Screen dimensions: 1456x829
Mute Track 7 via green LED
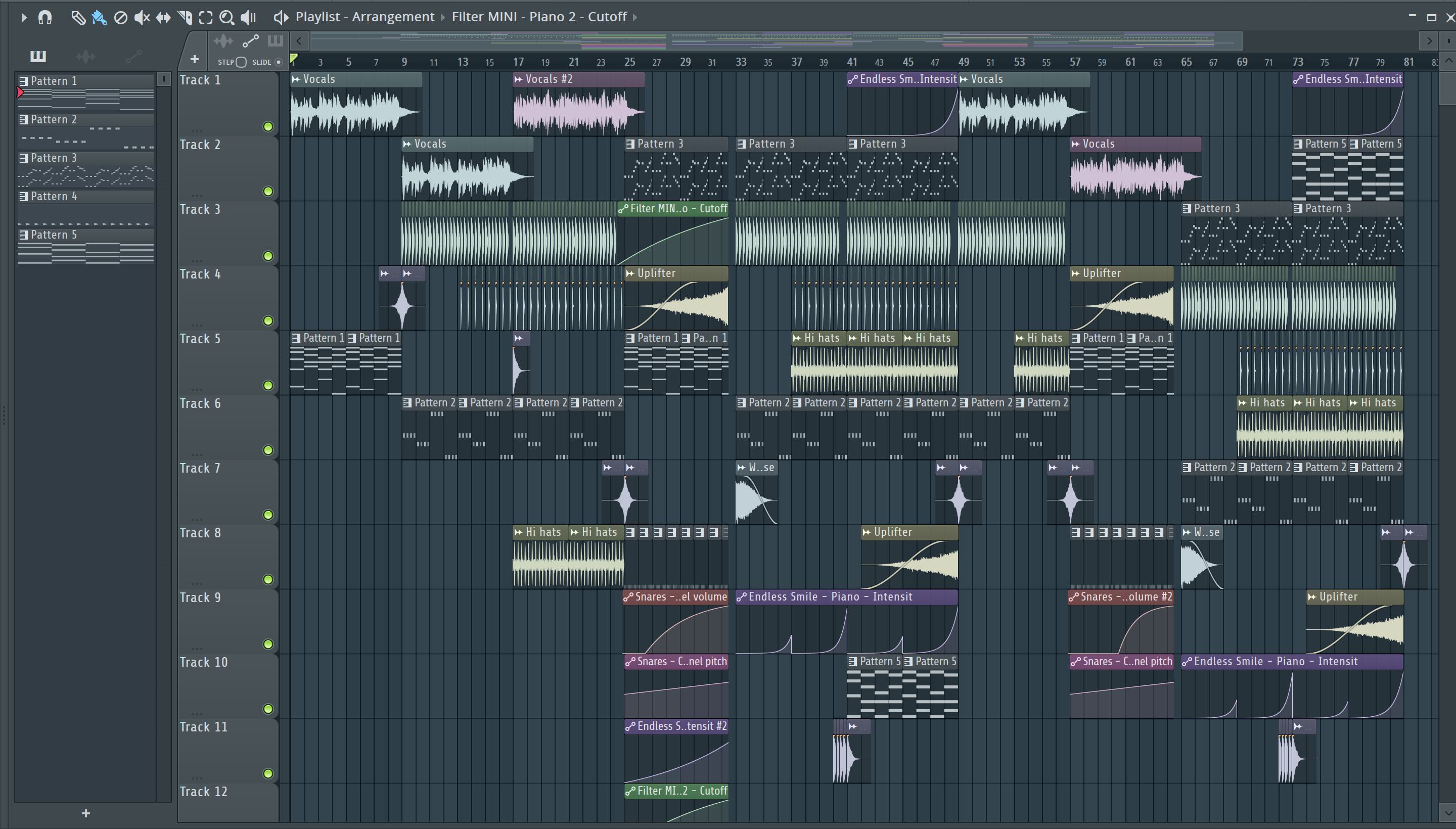pos(268,515)
